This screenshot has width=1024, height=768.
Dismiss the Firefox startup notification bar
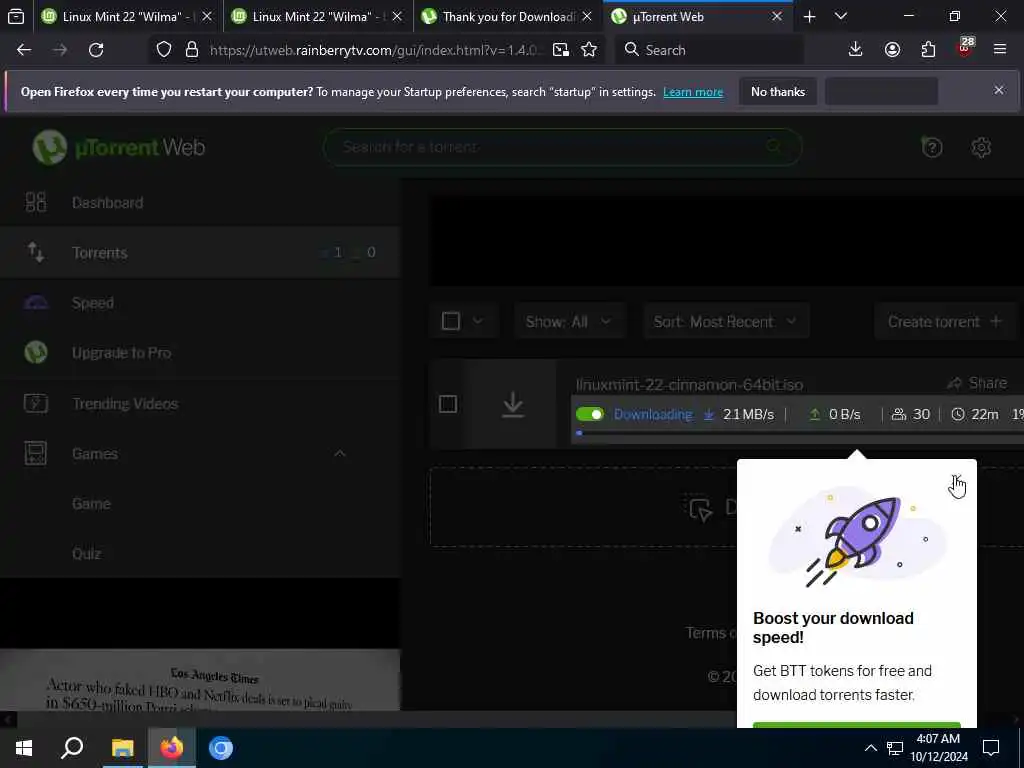(999, 90)
